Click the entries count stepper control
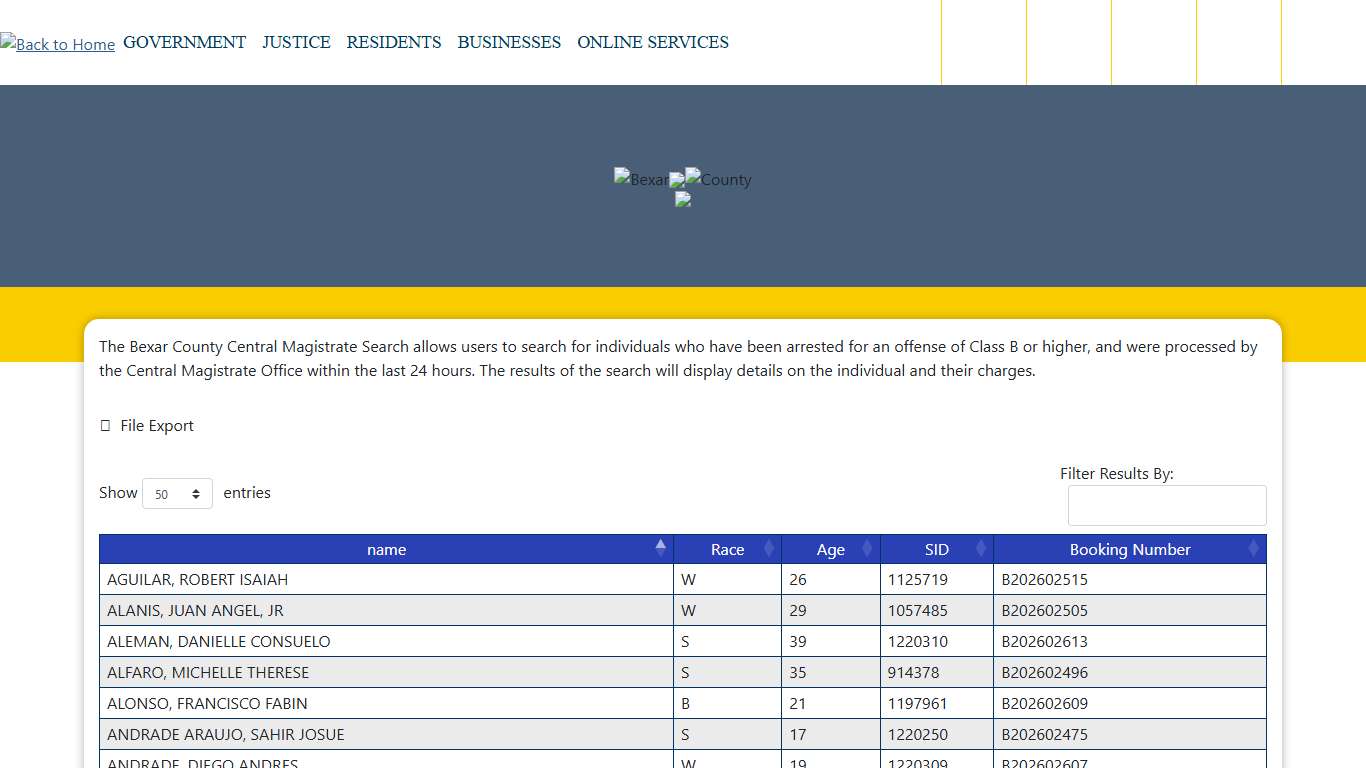The width and height of the screenshot is (1366, 768). (x=198, y=493)
